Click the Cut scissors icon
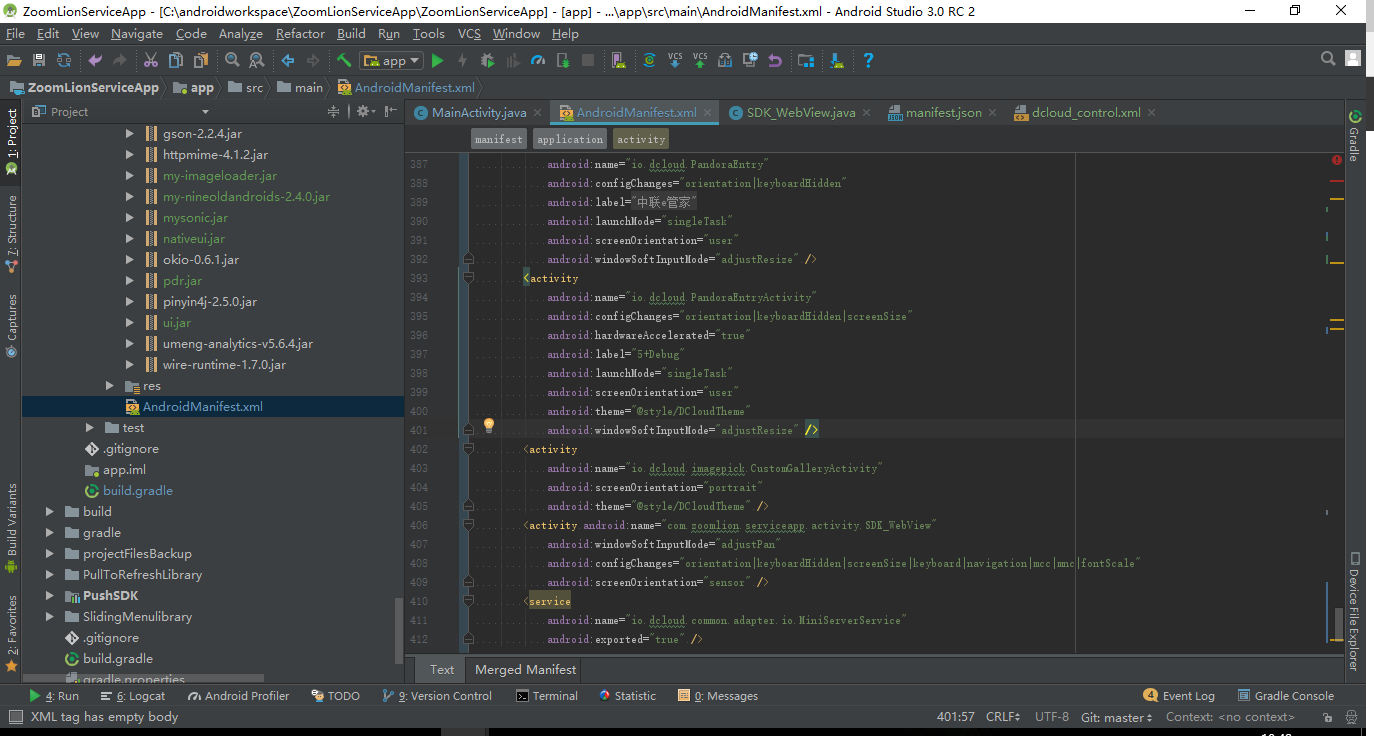Screen dimensions: 1374x736 [x=151, y=61]
